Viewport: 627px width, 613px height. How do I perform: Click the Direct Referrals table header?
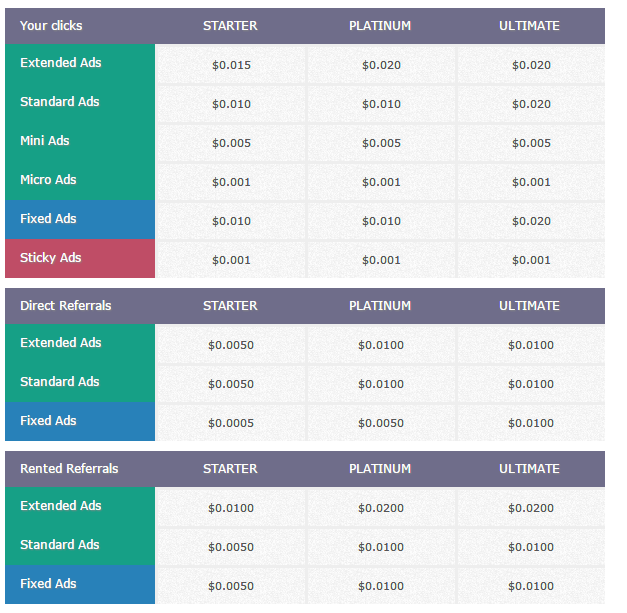[66, 306]
